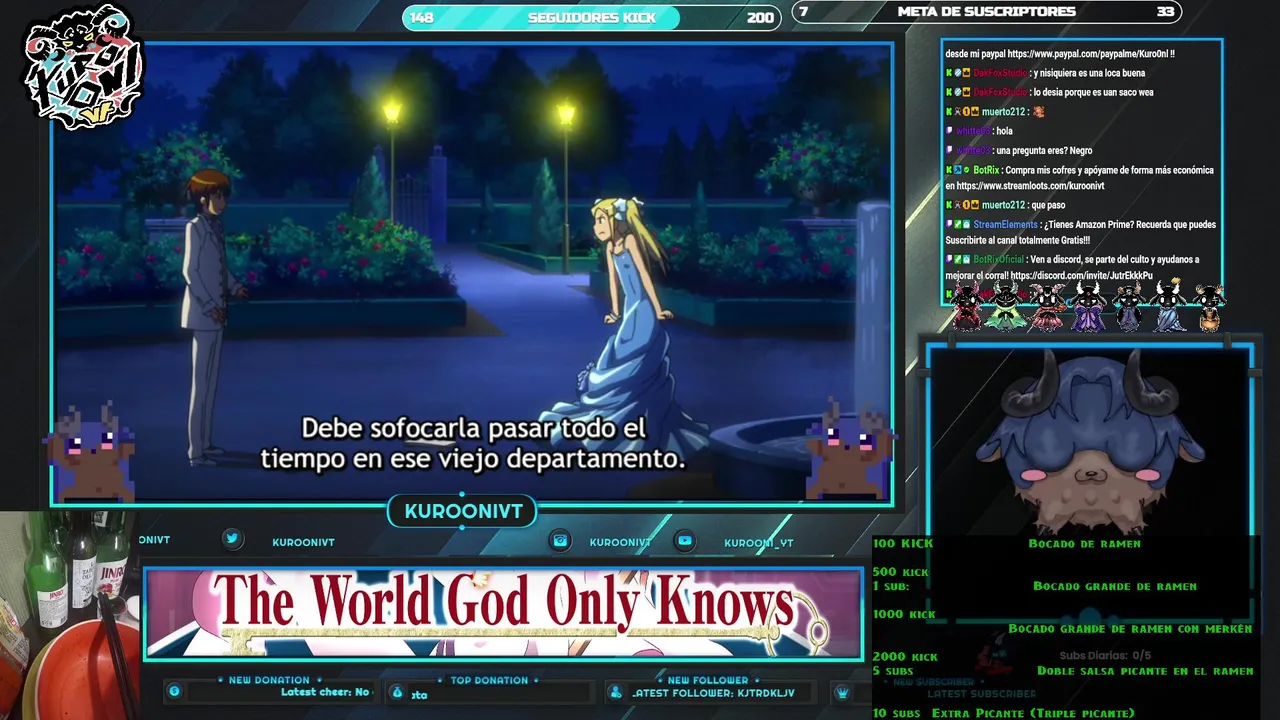Click the green-cloaked chibi oni under chat
Viewport: 1280px width, 720px height.
tap(1005, 306)
